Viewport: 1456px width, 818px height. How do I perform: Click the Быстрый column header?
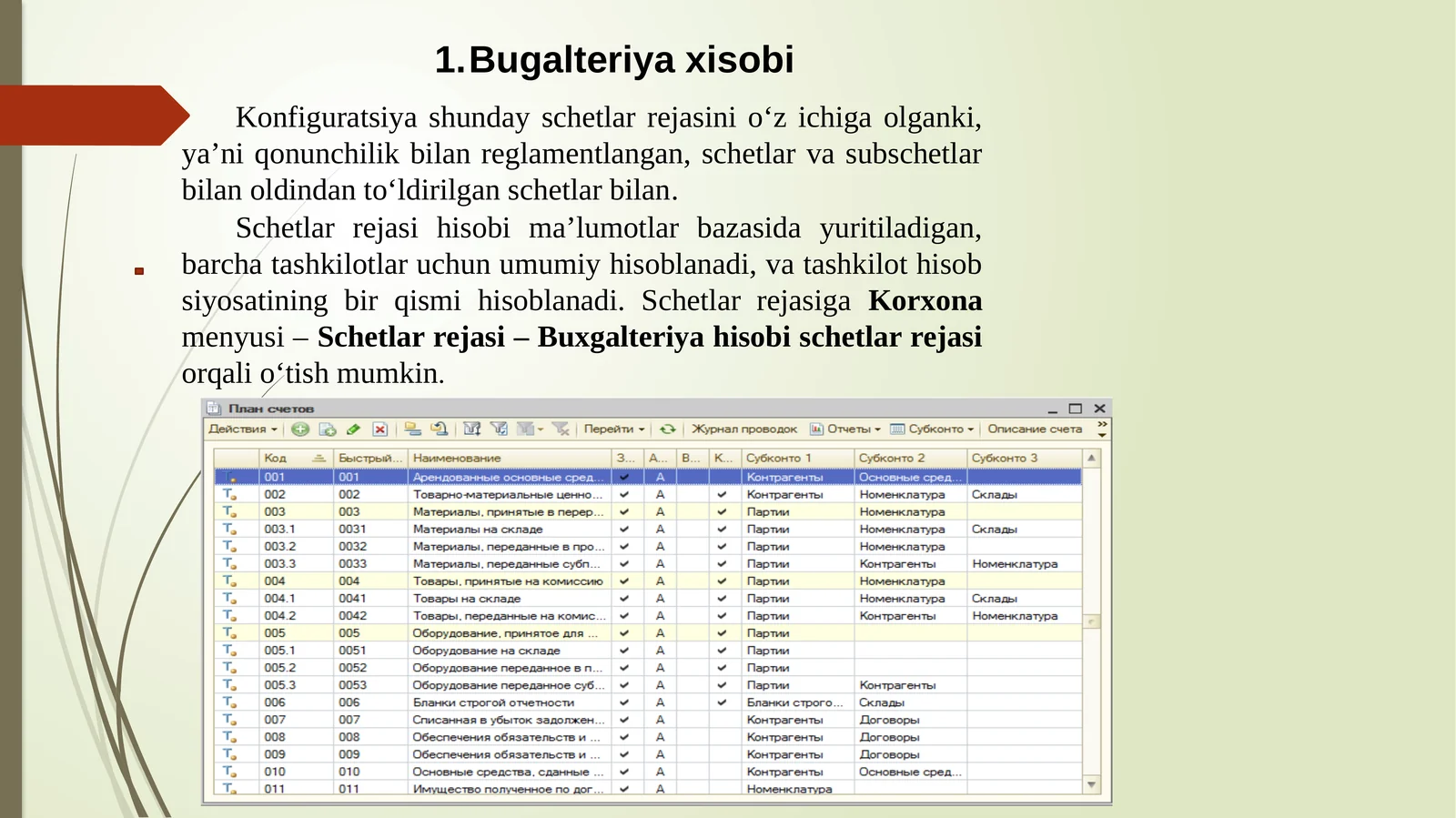[x=369, y=458]
